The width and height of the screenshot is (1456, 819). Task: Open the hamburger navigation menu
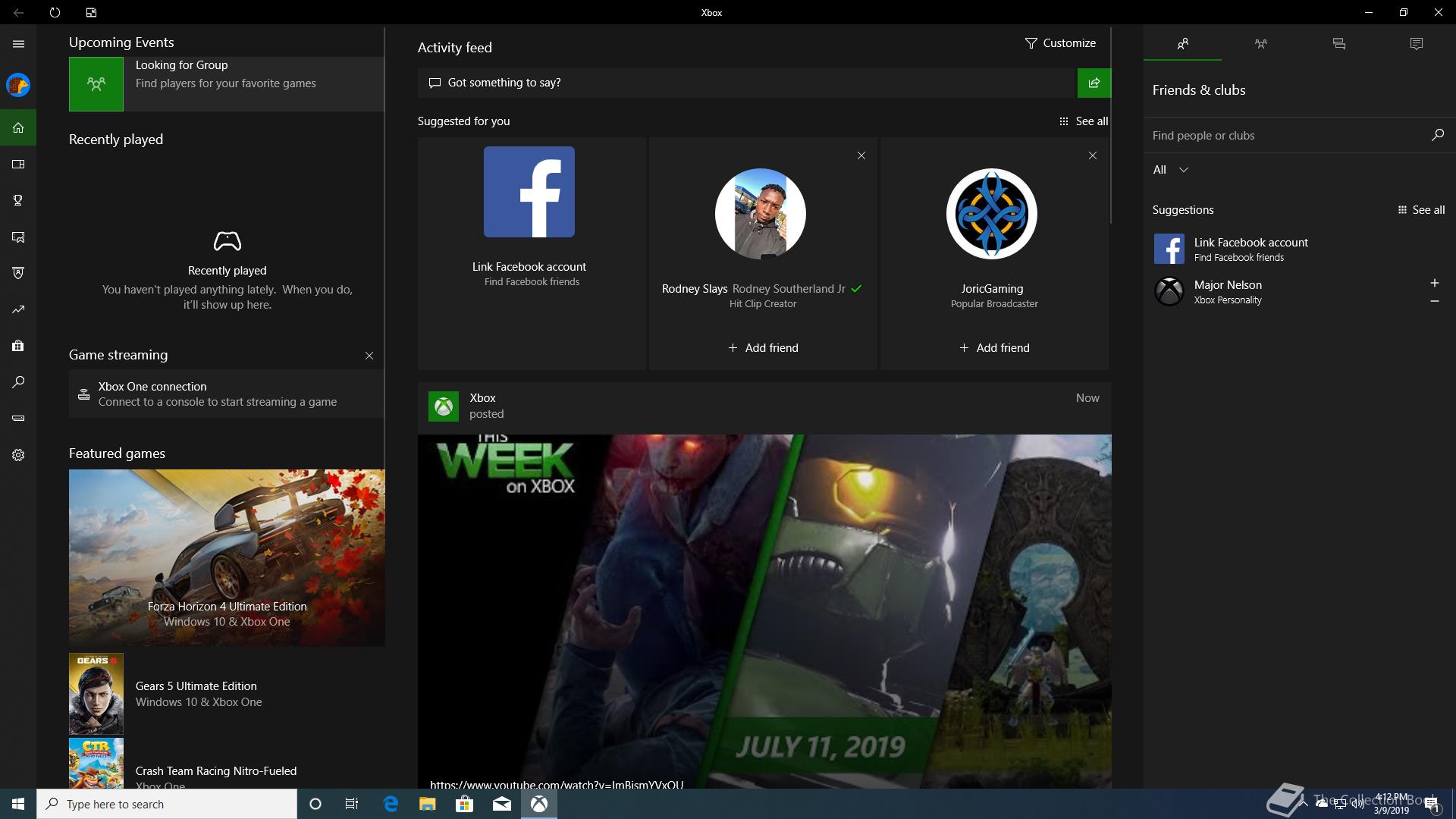[x=18, y=44]
